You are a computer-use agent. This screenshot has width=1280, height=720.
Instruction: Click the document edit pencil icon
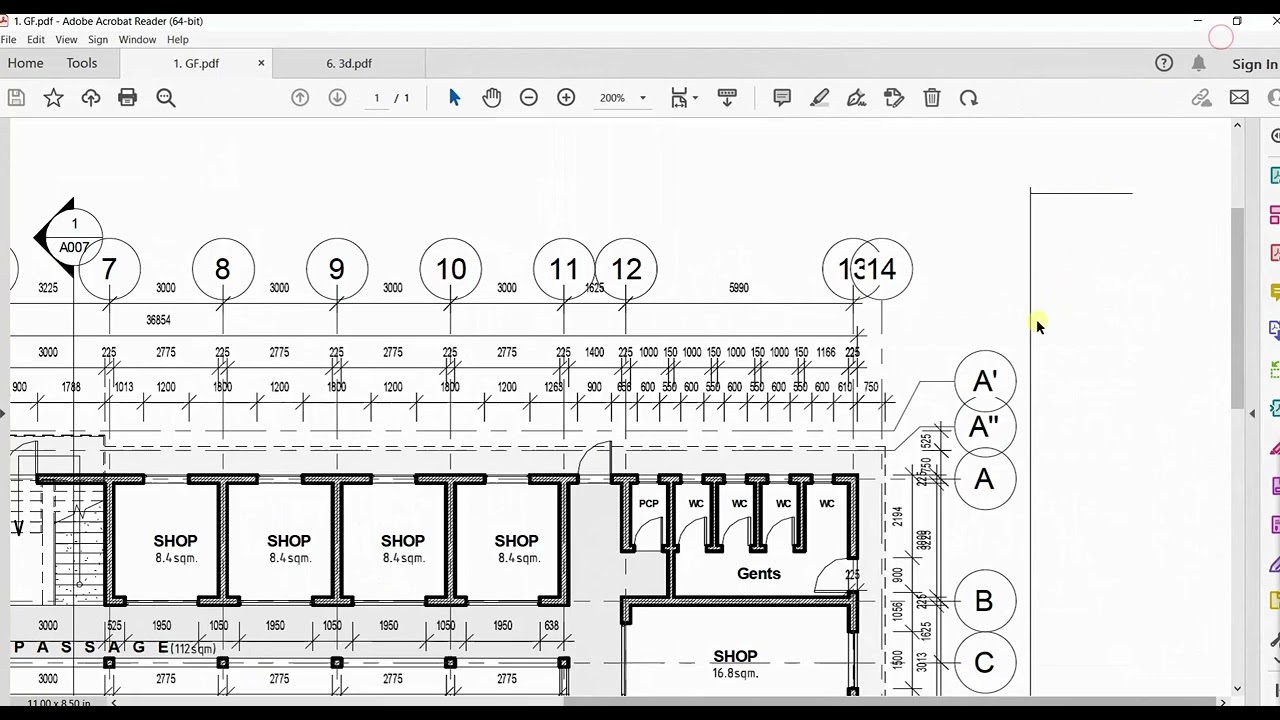click(x=894, y=98)
